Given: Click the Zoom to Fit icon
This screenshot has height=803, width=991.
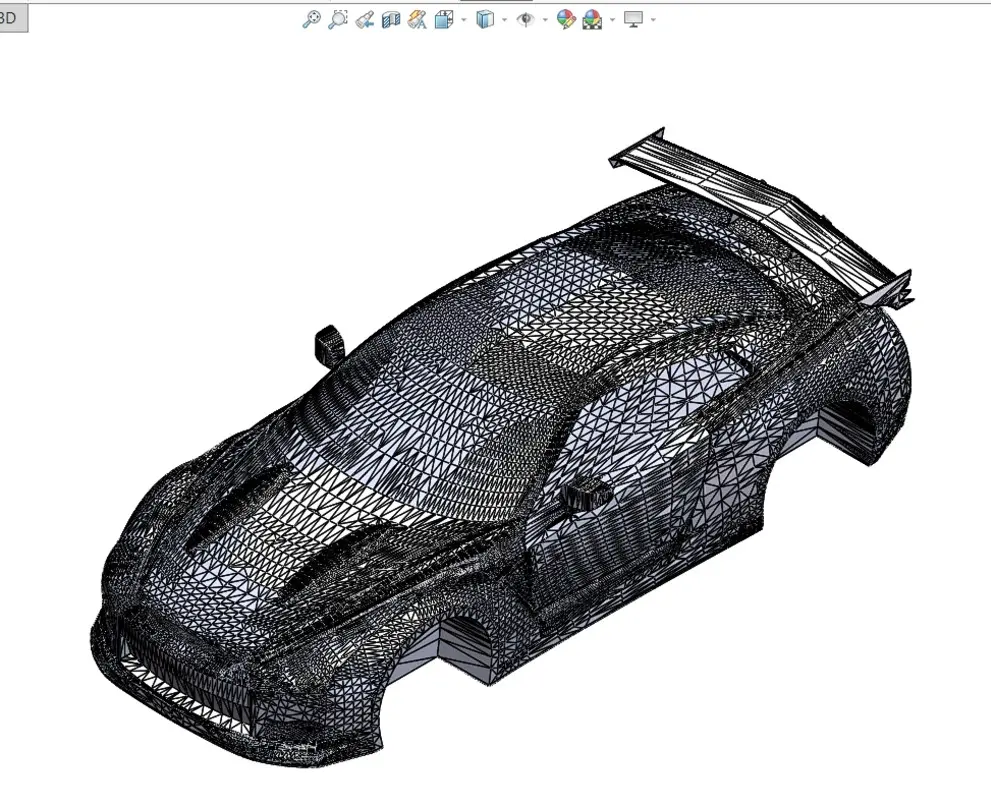Looking at the screenshot, I should click(x=311, y=20).
